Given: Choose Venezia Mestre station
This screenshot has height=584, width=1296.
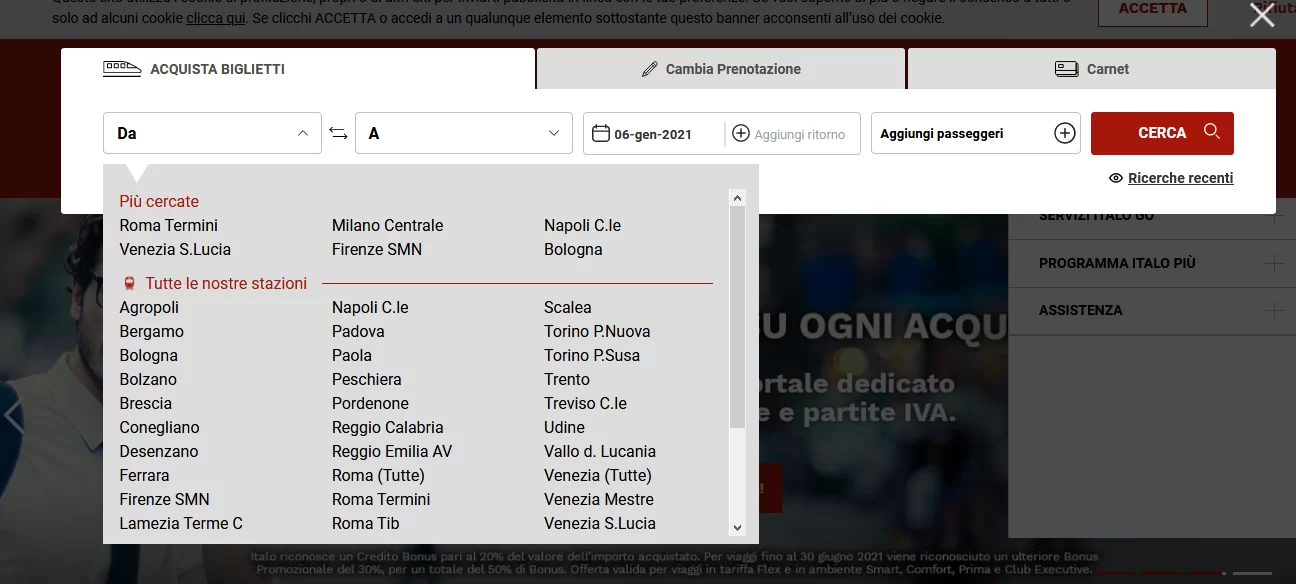Looking at the screenshot, I should pos(599,499).
